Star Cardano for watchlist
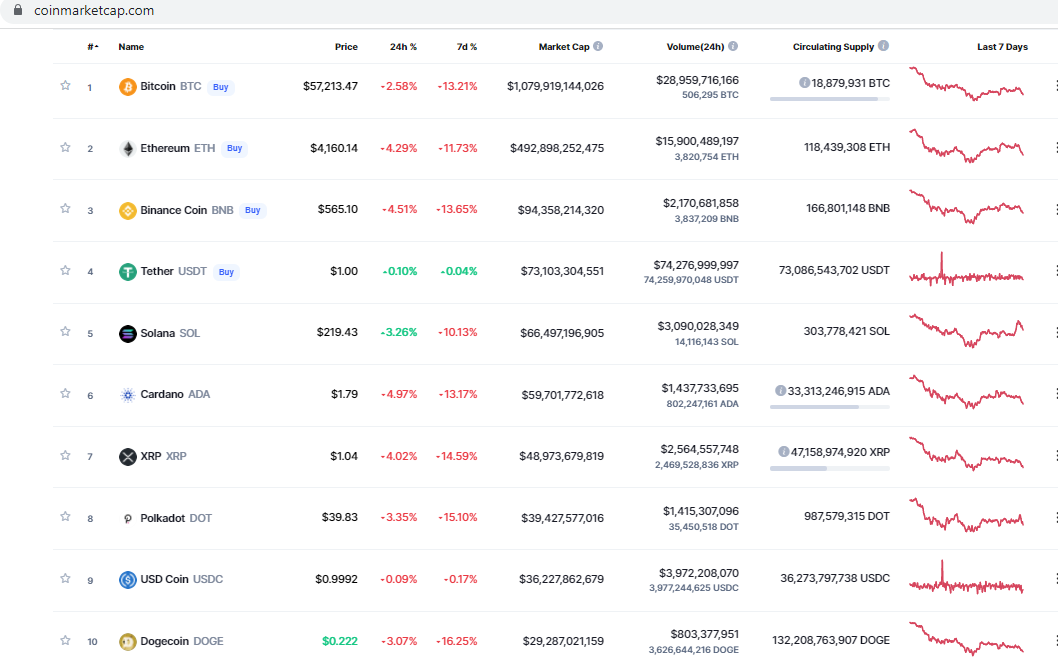The height and width of the screenshot is (670, 1058). [x=65, y=393]
